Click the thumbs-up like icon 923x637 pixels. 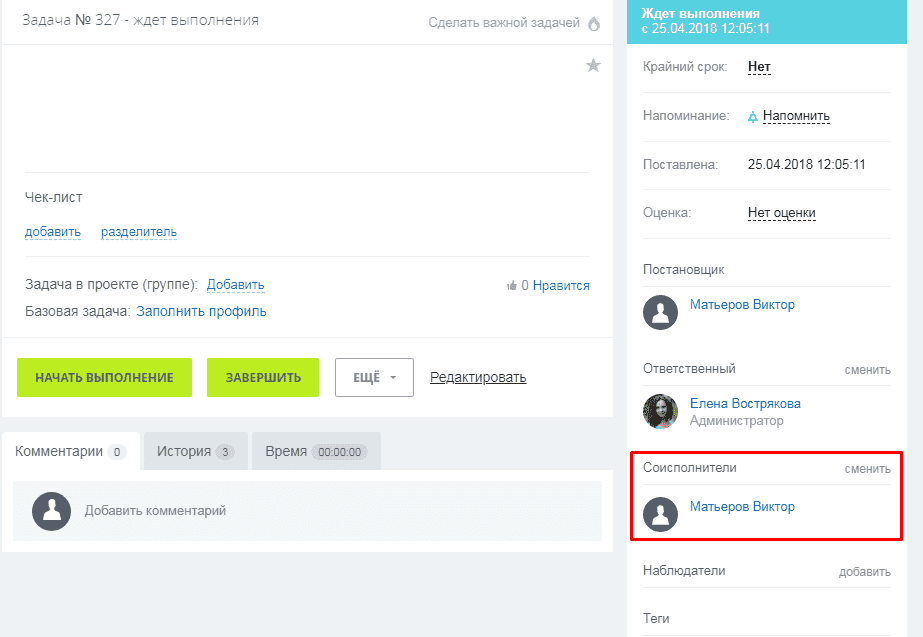pyautogui.click(x=512, y=286)
